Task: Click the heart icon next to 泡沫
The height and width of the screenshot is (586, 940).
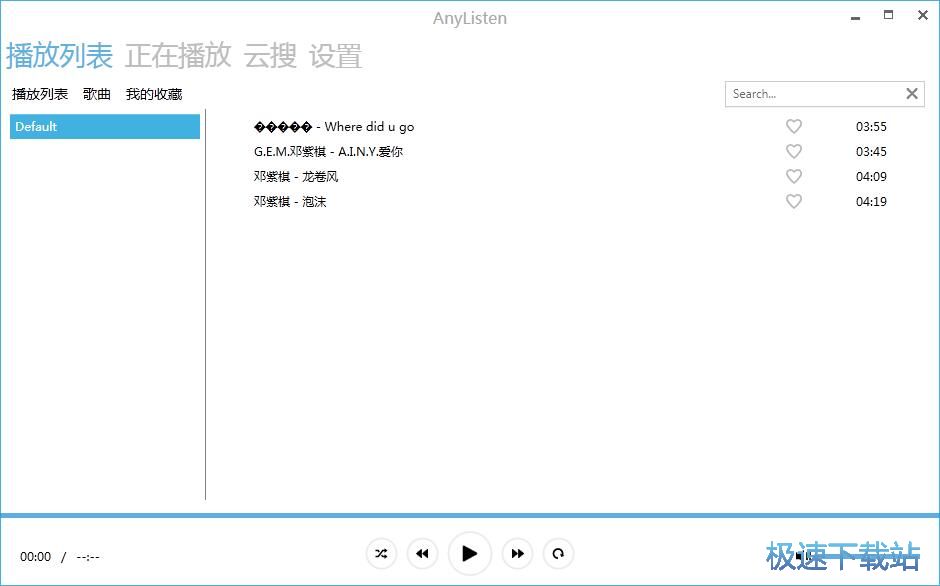Action: pyautogui.click(x=794, y=202)
